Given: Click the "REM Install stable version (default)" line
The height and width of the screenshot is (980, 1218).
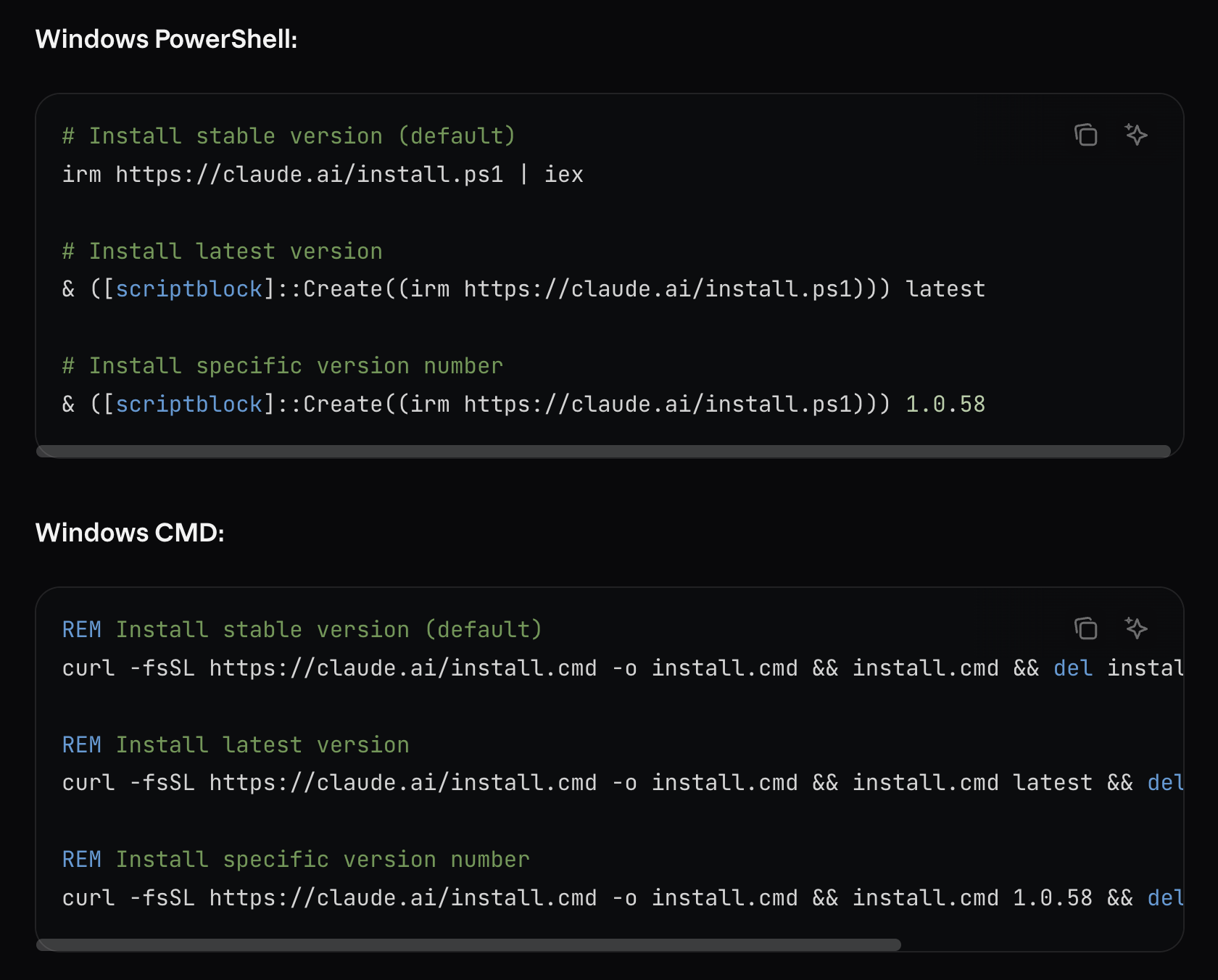Looking at the screenshot, I should click(302, 630).
